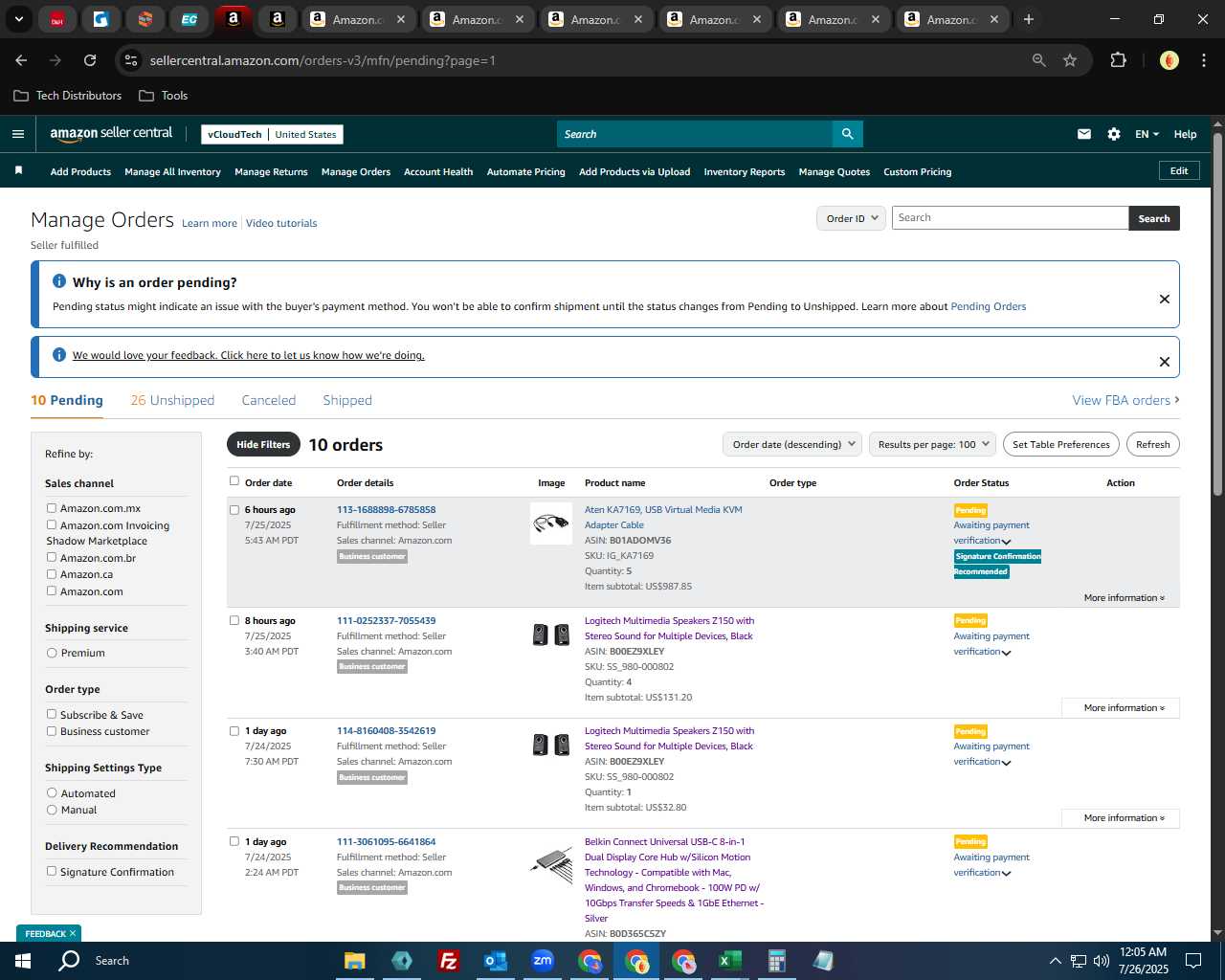
Task: Open the browser extensions puzzle icon
Action: (x=1118, y=60)
